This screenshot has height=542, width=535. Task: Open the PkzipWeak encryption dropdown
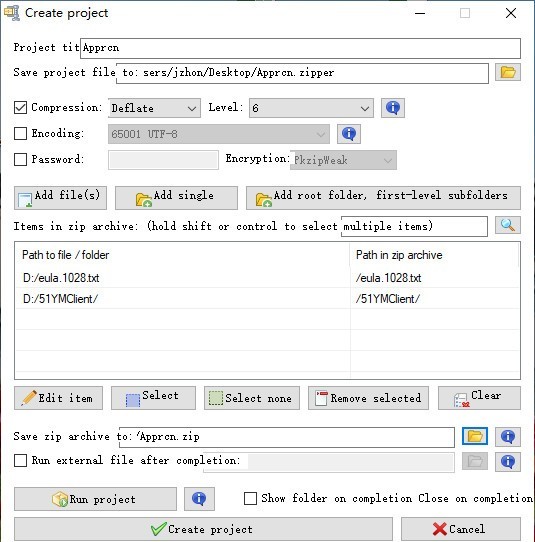pos(343,160)
